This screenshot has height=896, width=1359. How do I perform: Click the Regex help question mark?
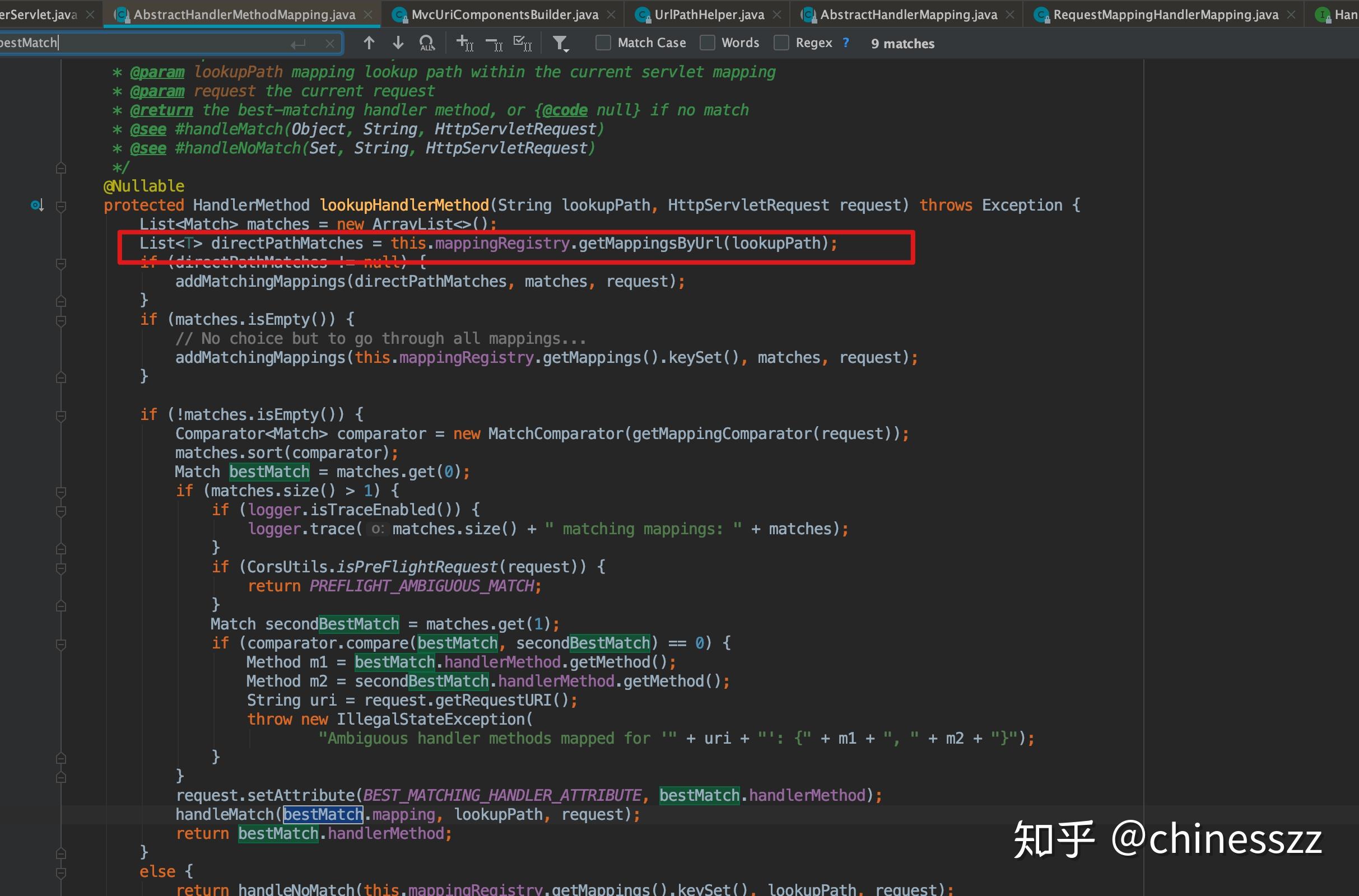click(x=846, y=43)
